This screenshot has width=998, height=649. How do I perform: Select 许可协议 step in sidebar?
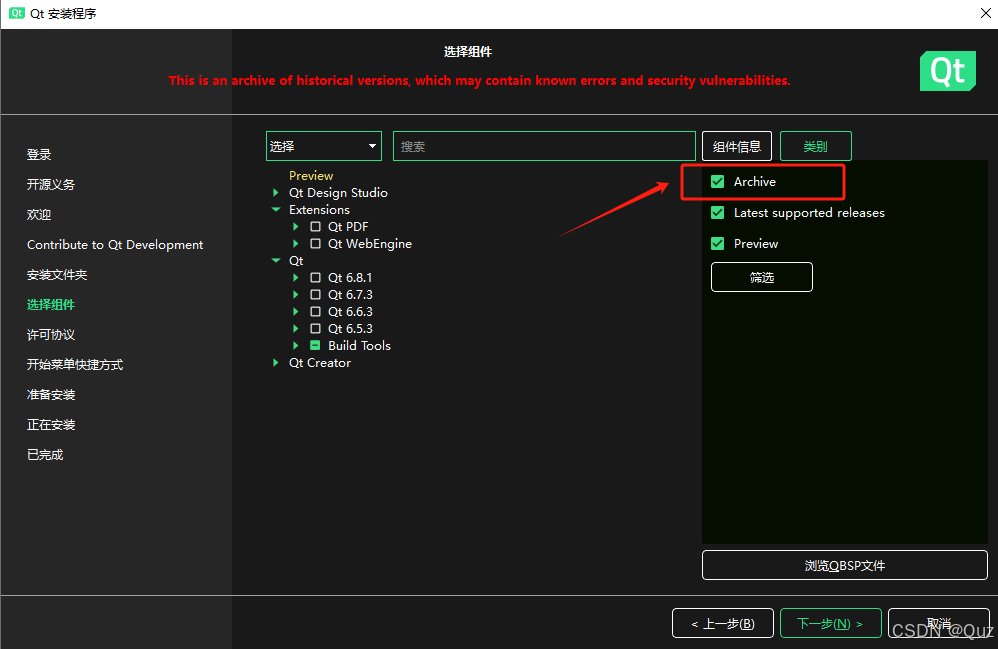51,335
